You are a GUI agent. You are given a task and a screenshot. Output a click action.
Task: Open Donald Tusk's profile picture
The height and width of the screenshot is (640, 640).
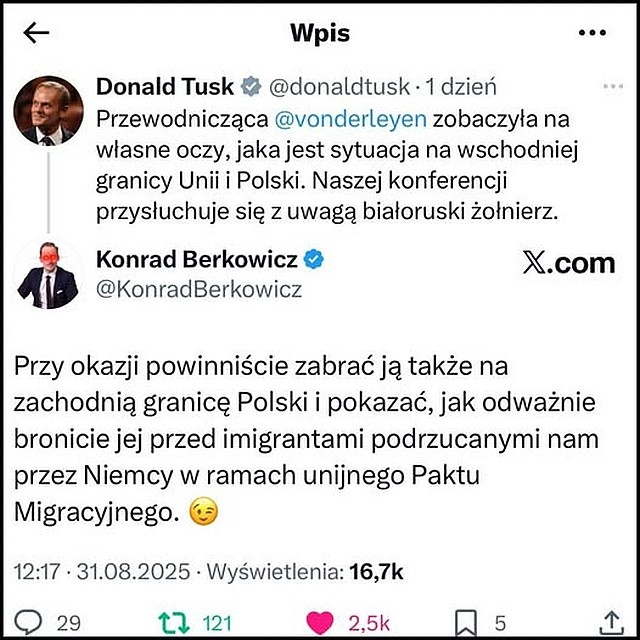48,111
